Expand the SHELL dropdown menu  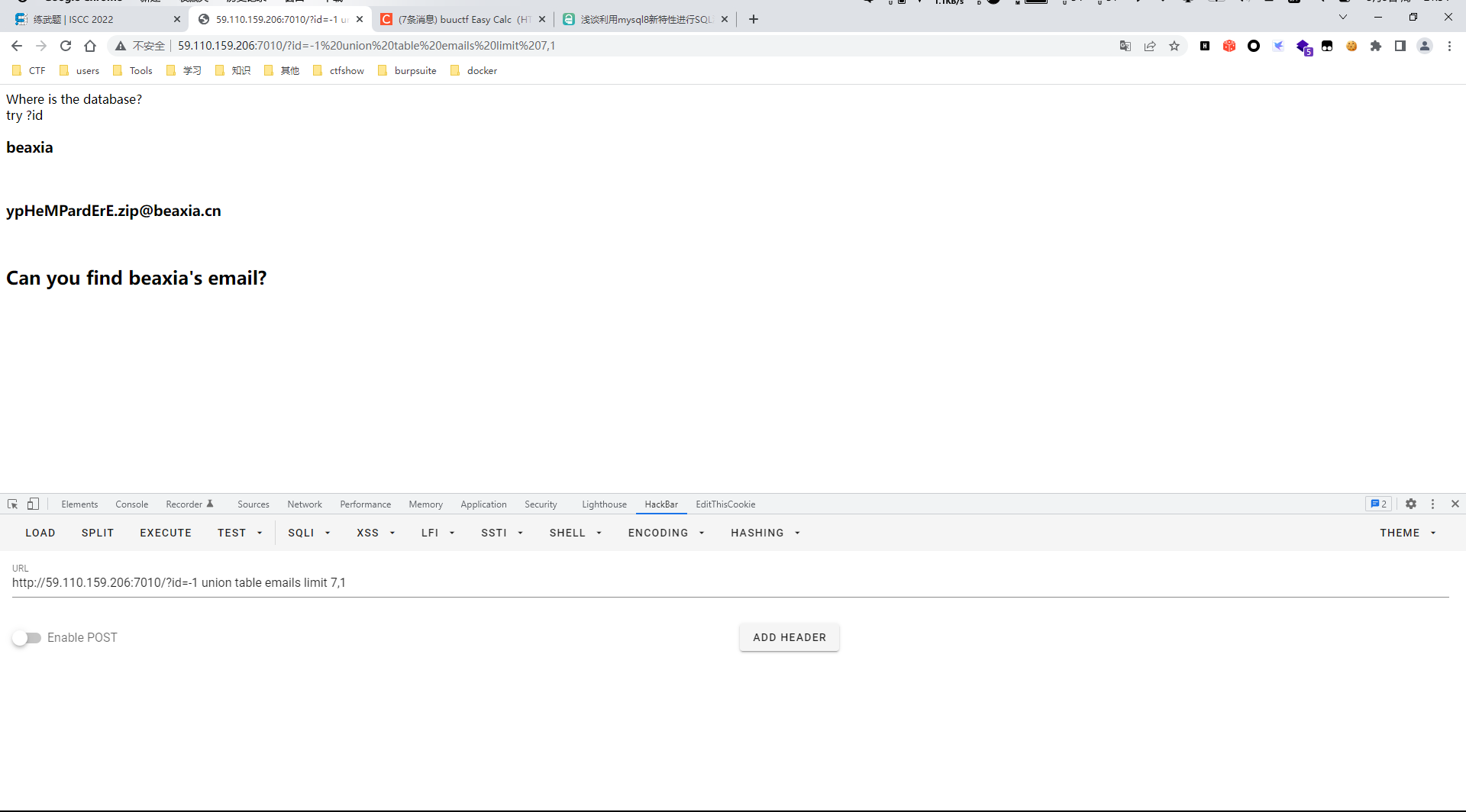[576, 533]
